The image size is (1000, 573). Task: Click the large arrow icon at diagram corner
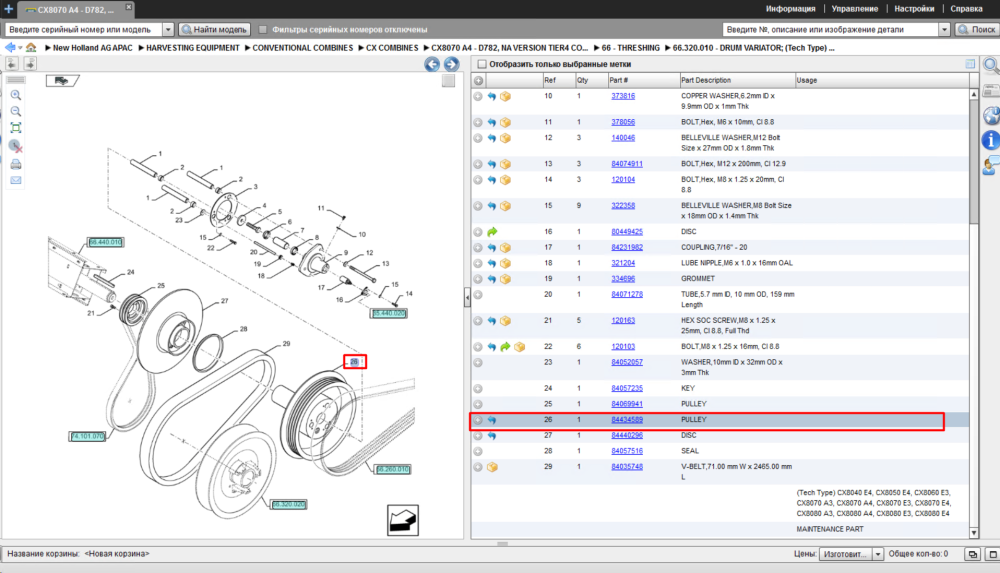[x=403, y=521]
